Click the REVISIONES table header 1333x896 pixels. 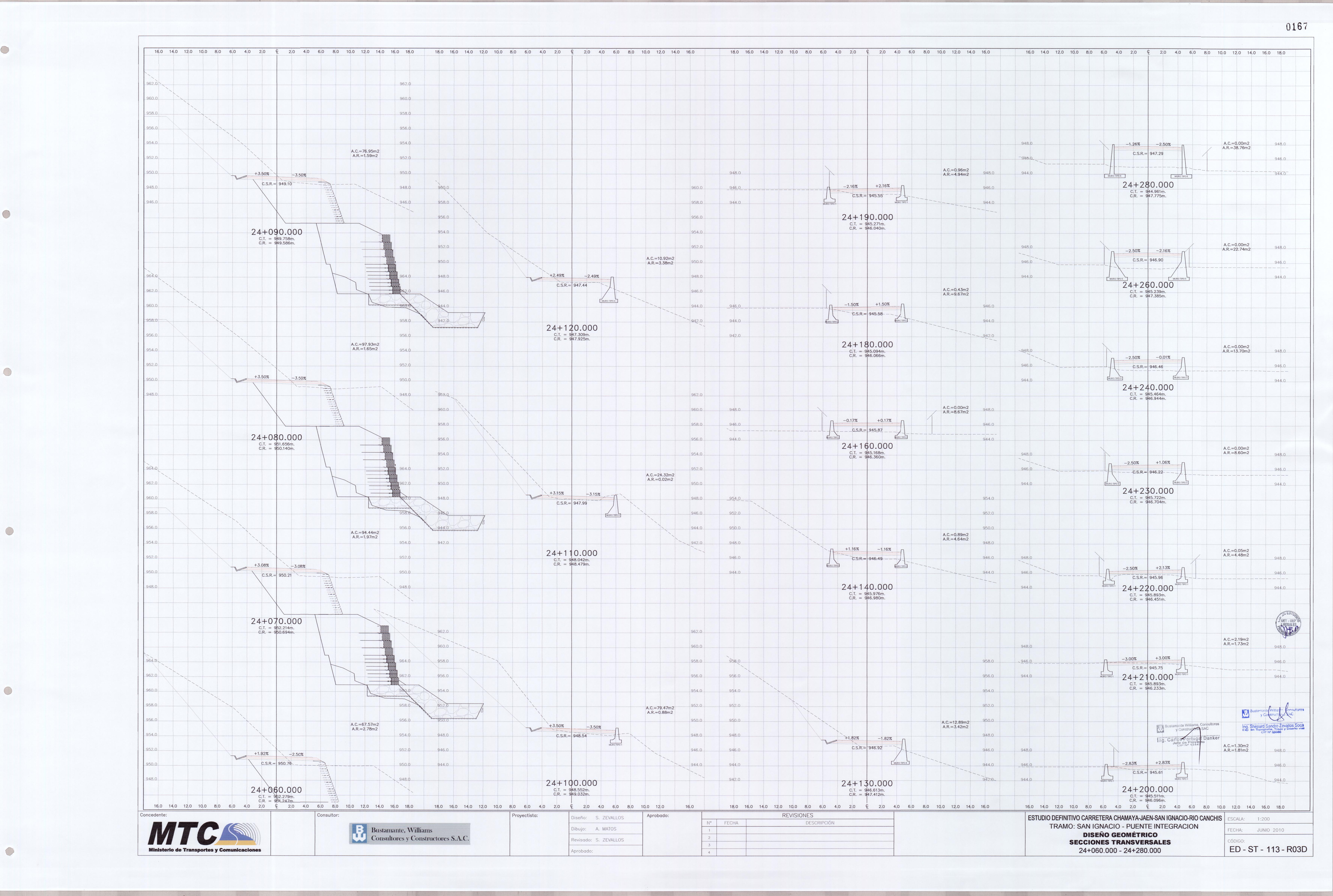797,815
